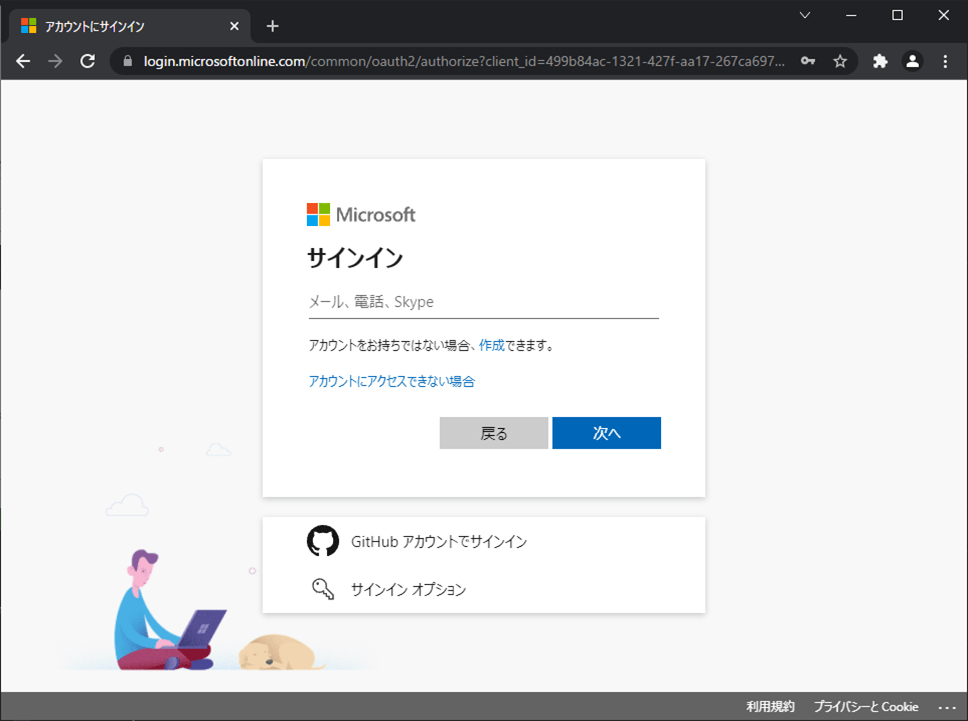Bookmark this page with the star icon
The image size is (968, 721).
tap(840, 61)
